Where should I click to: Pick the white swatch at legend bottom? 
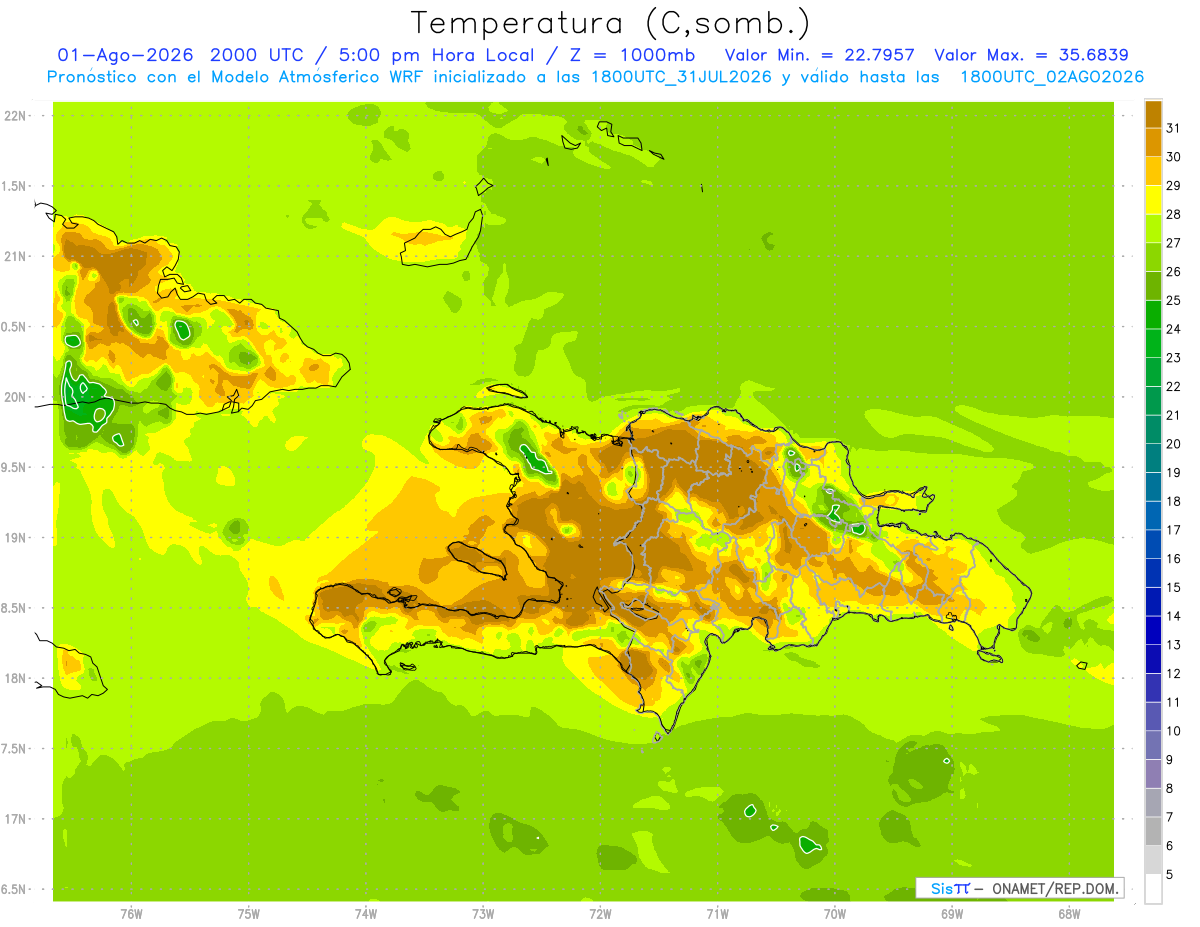(x=1153, y=889)
